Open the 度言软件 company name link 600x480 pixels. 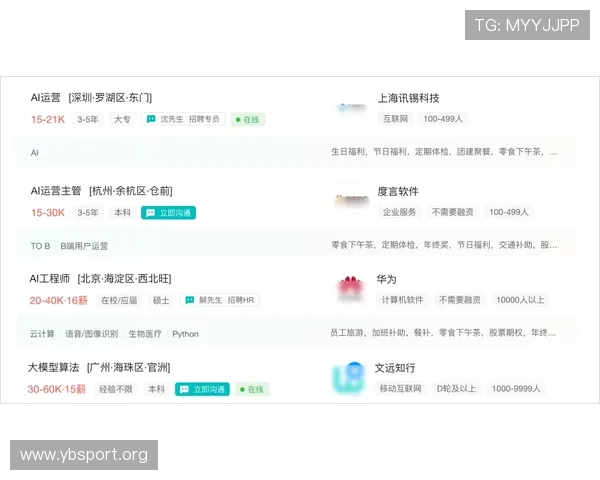coord(398,191)
